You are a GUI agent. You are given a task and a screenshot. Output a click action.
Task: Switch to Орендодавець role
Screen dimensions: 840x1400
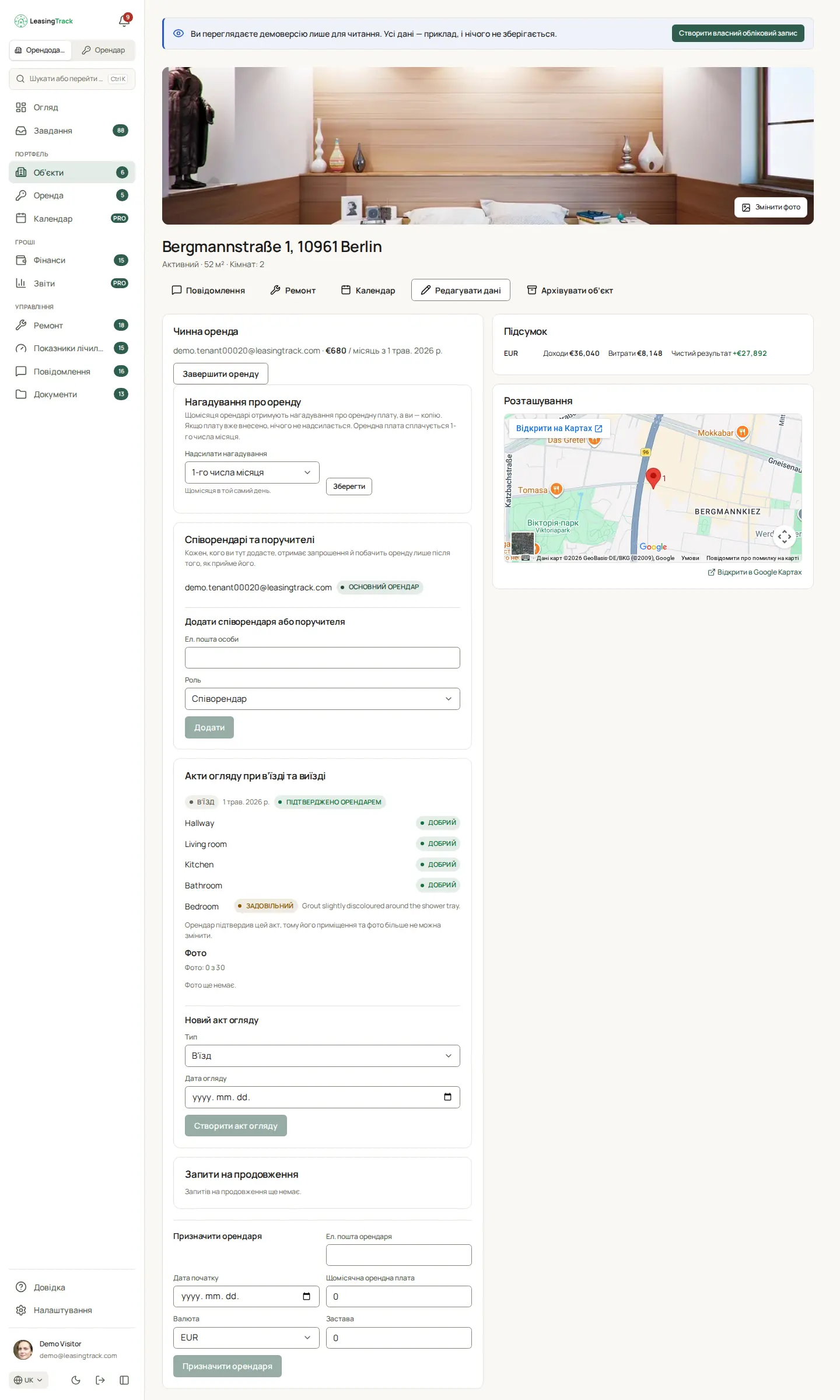(x=41, y=50)
